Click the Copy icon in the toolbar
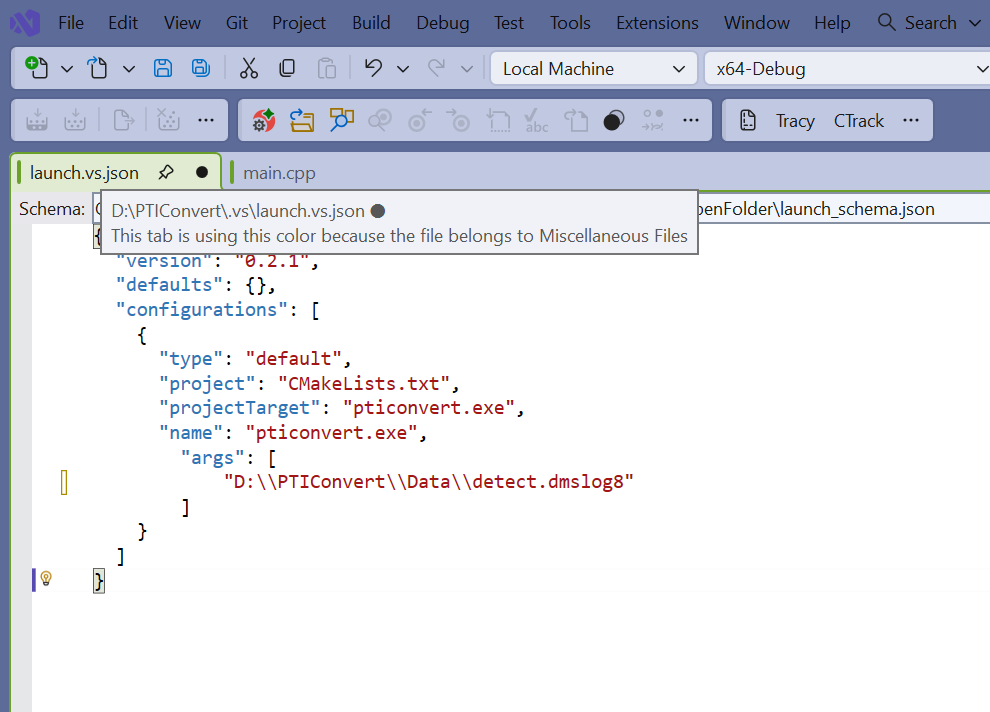990x712 pixels. pos(287,68)
